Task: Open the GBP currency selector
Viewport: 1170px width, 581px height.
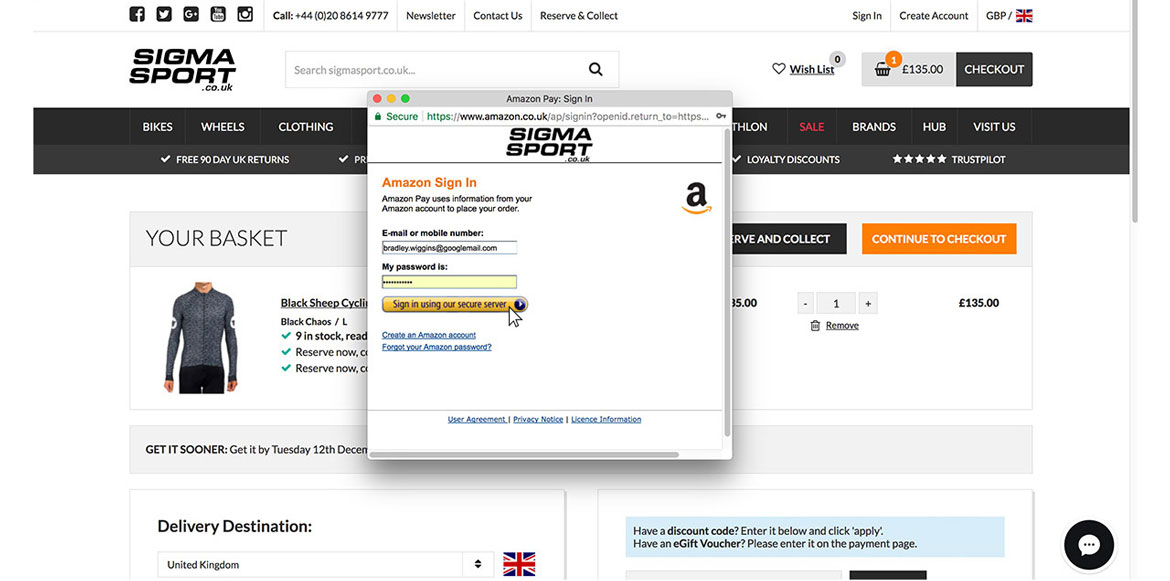Action: coord(1009,16)
